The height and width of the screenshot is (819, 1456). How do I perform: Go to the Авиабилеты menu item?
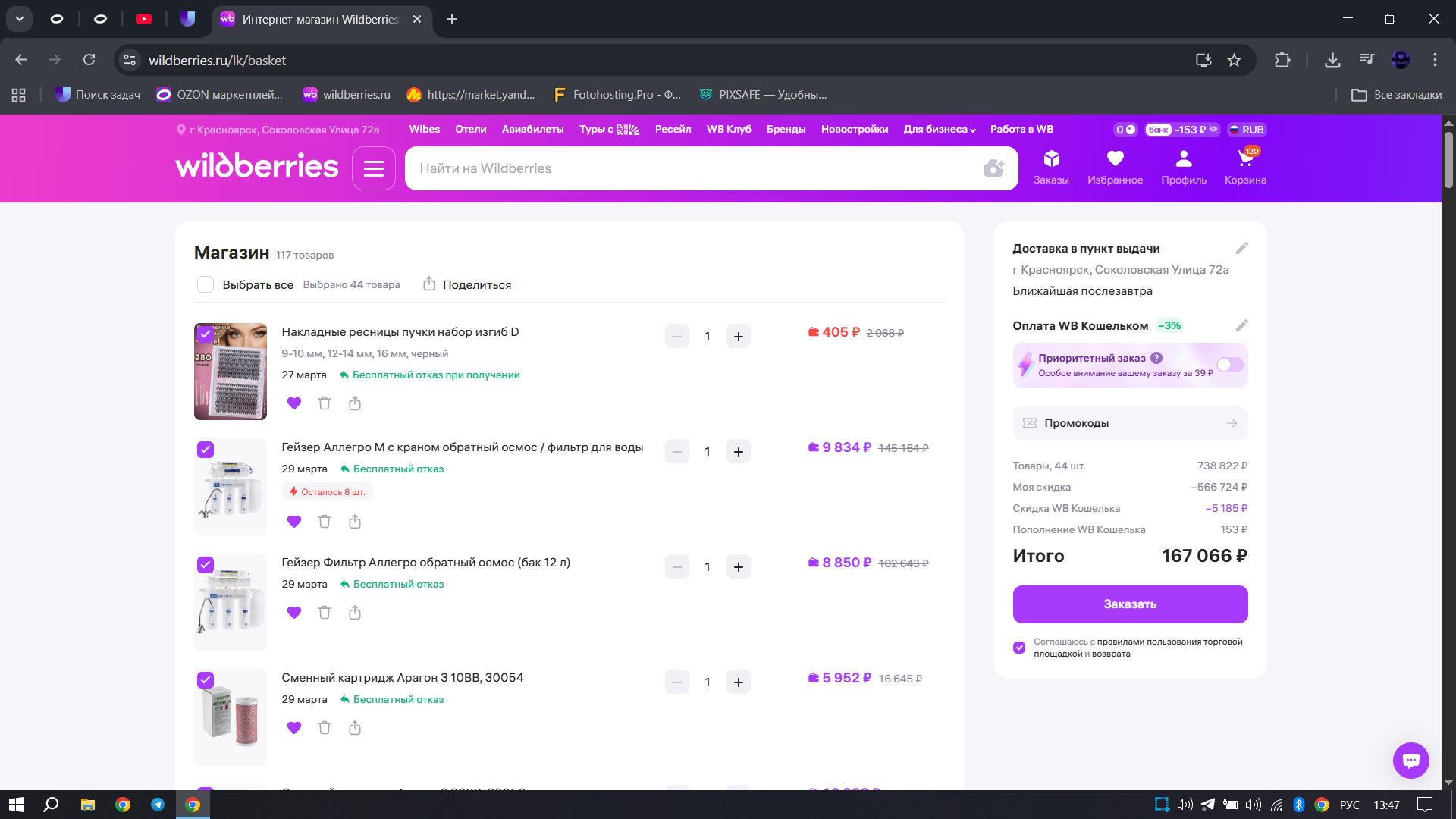tap(532, 130)
